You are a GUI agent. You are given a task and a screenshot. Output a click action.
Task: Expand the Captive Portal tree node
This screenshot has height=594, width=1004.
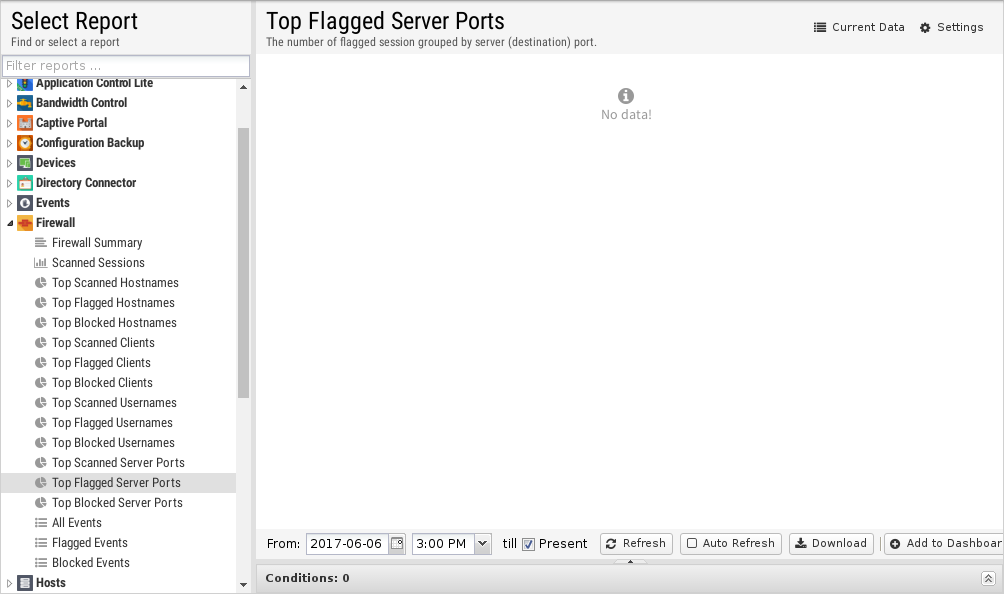pos(9,123)
